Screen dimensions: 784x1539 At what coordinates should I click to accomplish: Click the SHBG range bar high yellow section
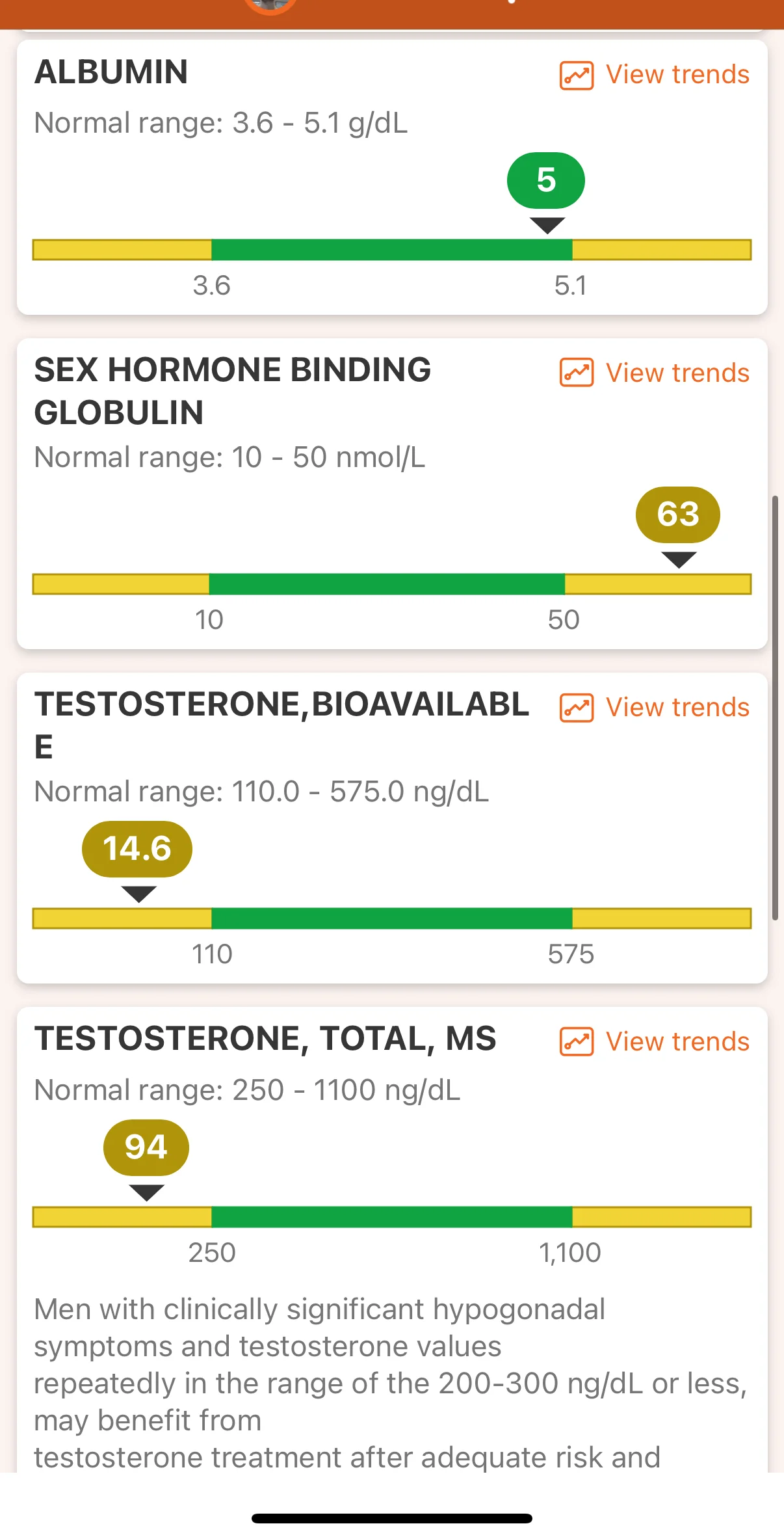(657, 584)
